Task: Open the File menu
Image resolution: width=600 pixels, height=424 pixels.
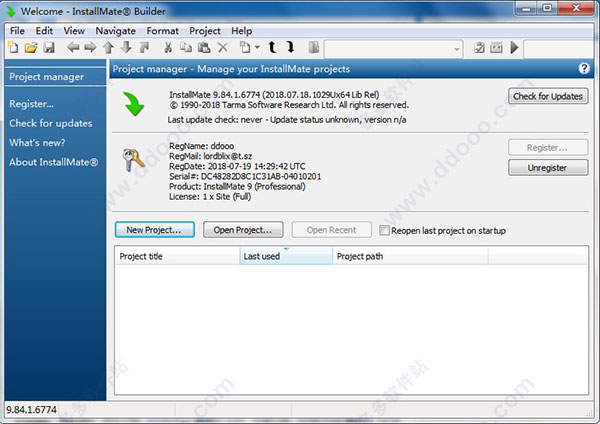Action: coord(17,31)
